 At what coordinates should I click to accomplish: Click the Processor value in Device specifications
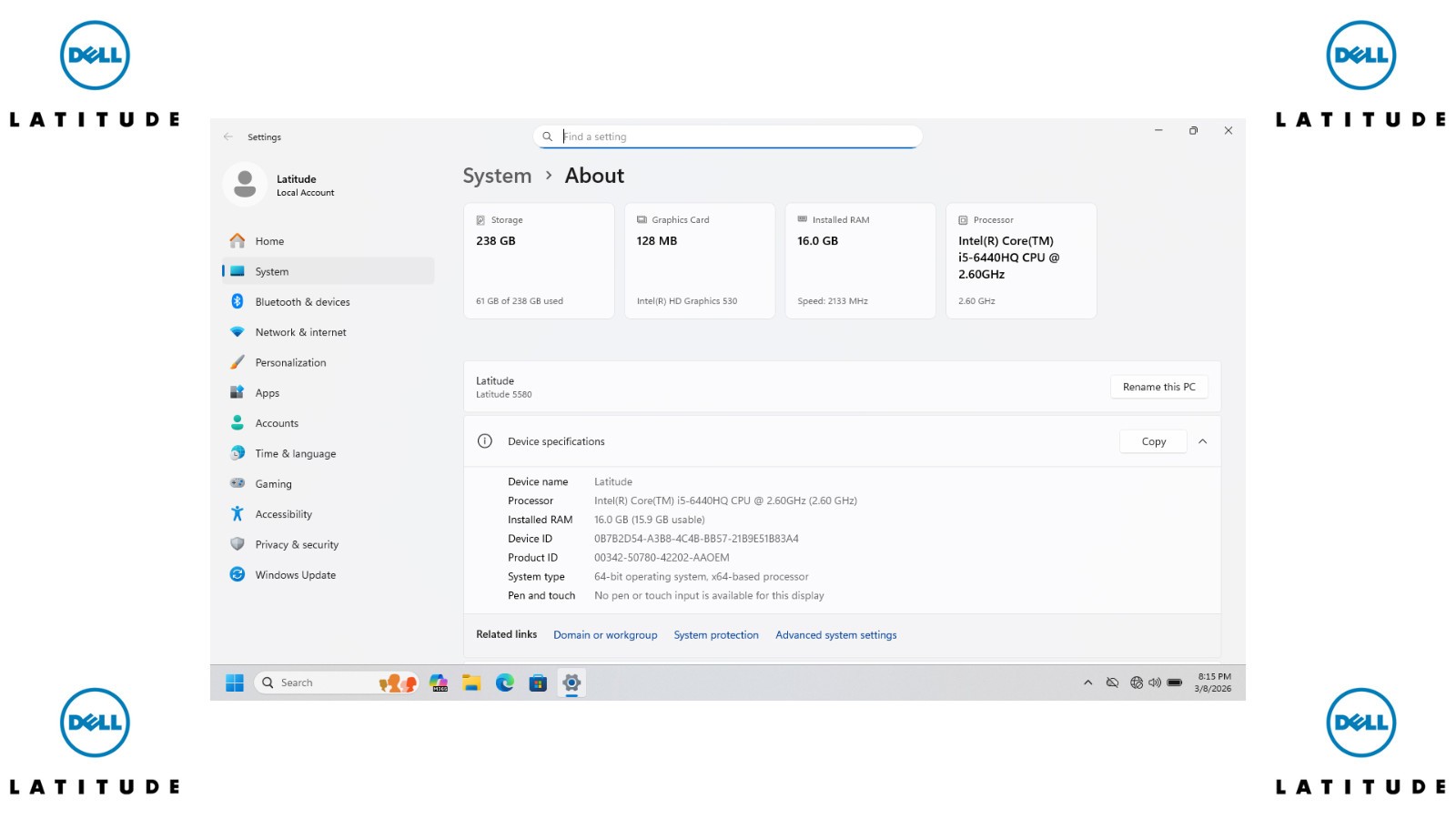coord(725,500)
